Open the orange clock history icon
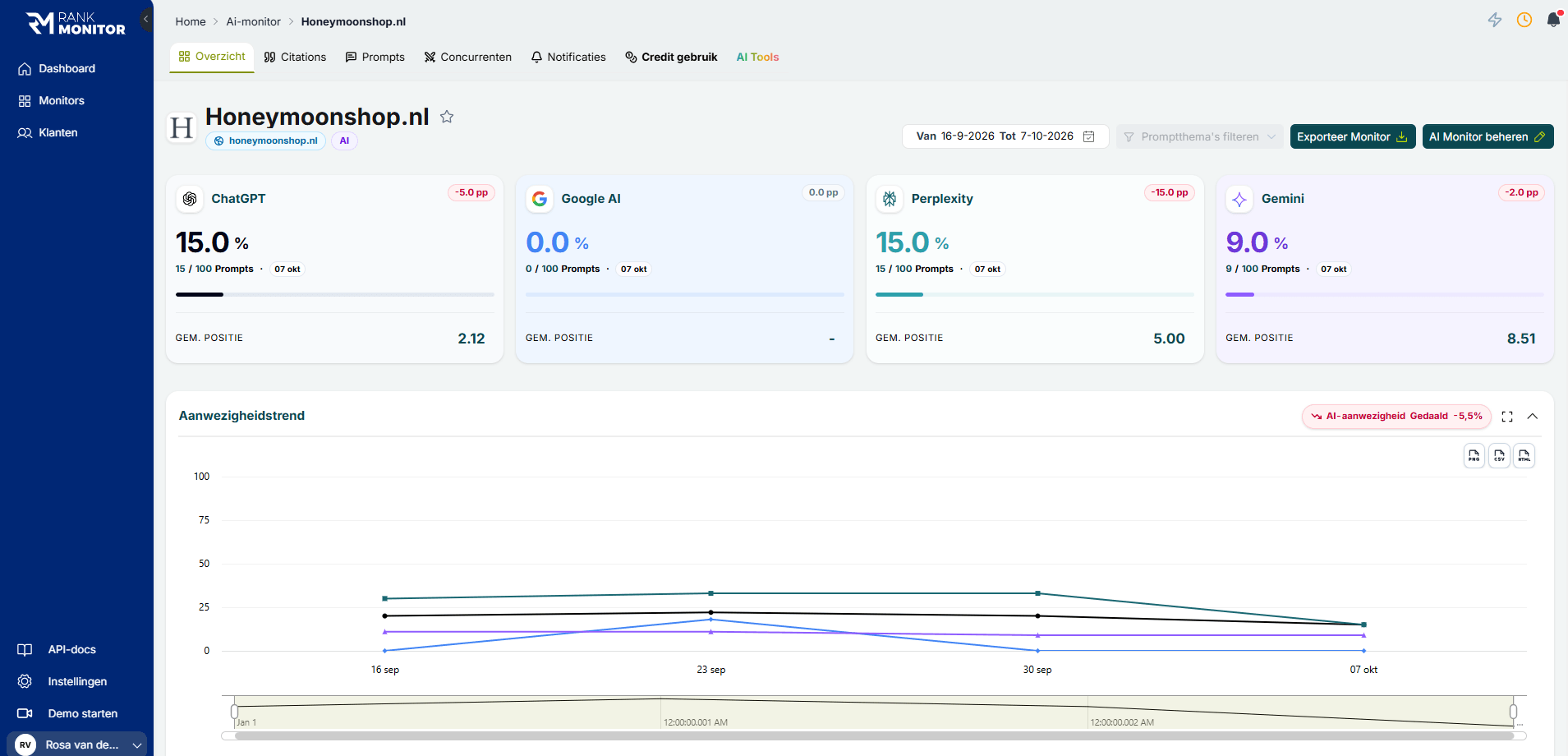The image size is (1568, 756). click(x=1524, y=20)
